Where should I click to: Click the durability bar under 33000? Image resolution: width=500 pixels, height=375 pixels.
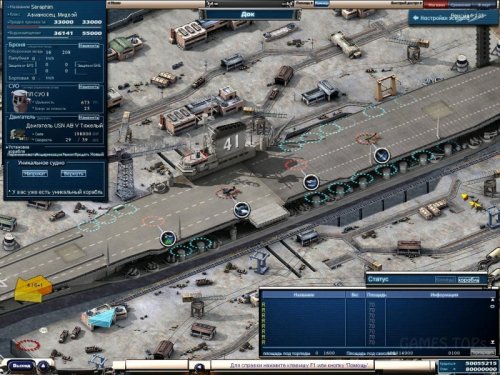coord(54,27)
